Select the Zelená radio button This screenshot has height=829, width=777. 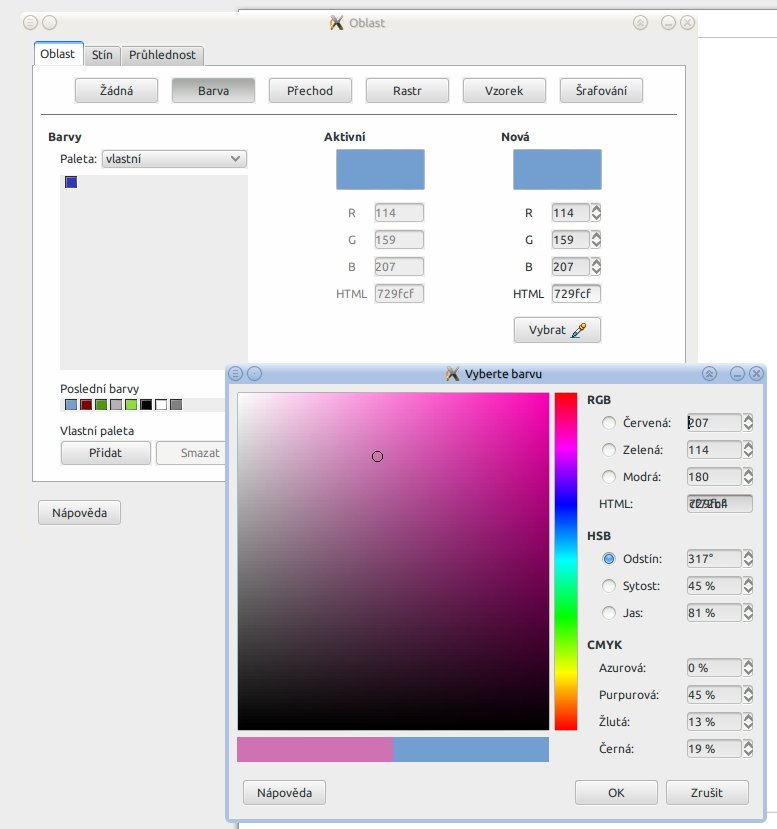(609, 449)
